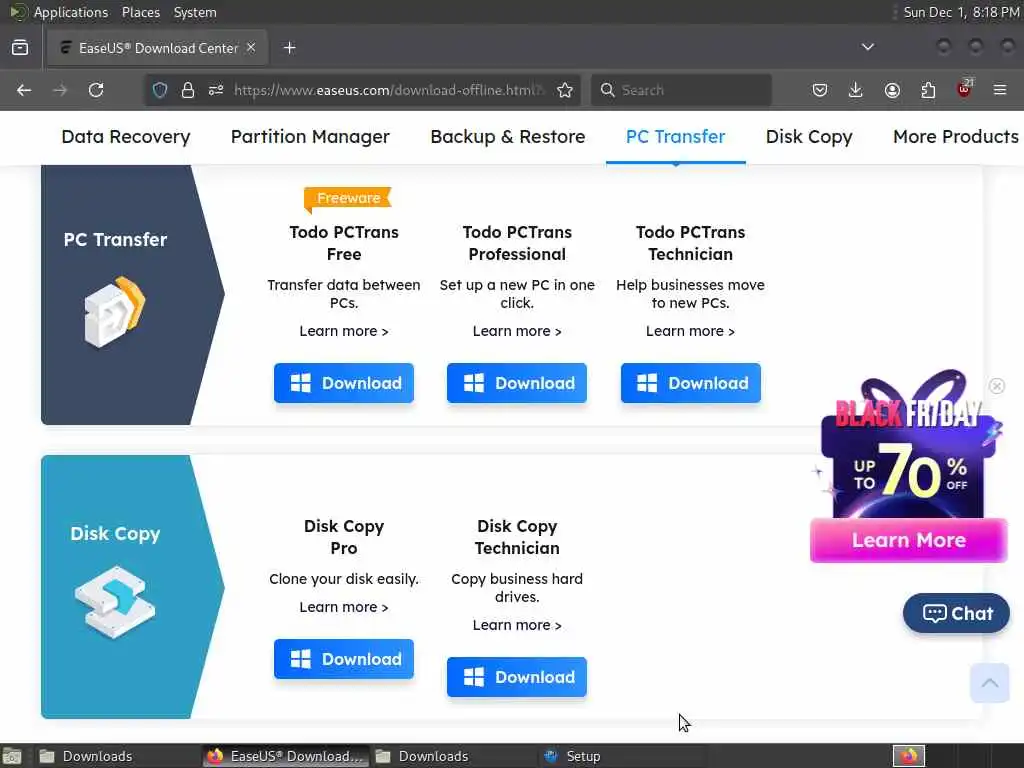Click the Disk Copy Technician title
This screenshot has height=768, width=1024.
point(517,537)
